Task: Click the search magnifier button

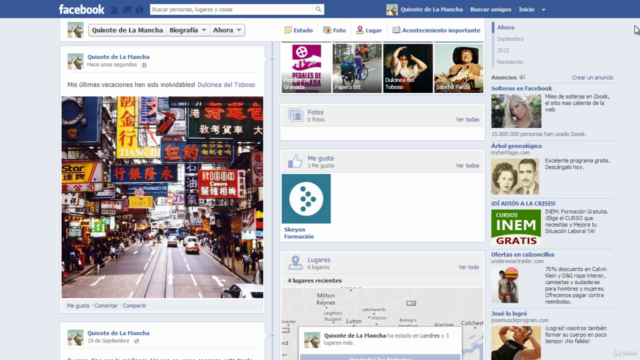Action: 318,9
